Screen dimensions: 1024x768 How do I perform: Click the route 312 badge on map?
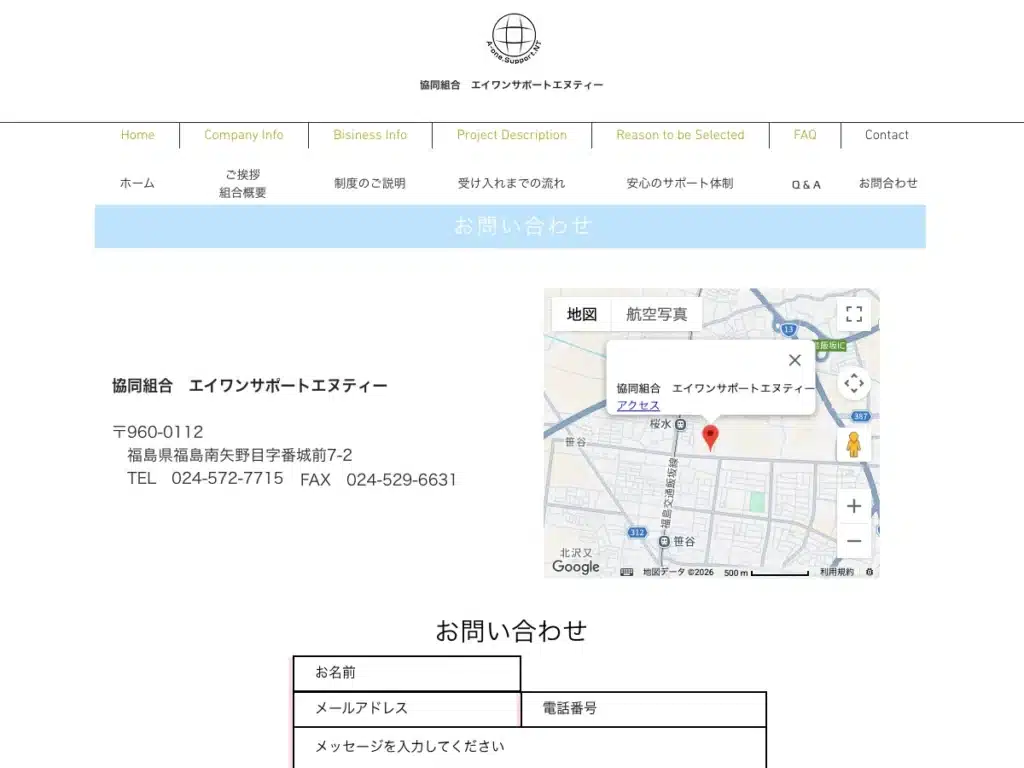point(637,532)
